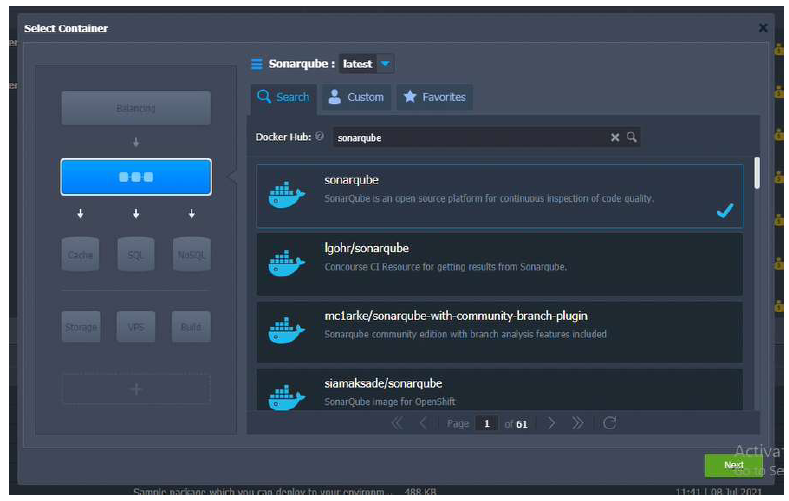Click the page number field
The image size is (789, 501).
click(487, 424)
